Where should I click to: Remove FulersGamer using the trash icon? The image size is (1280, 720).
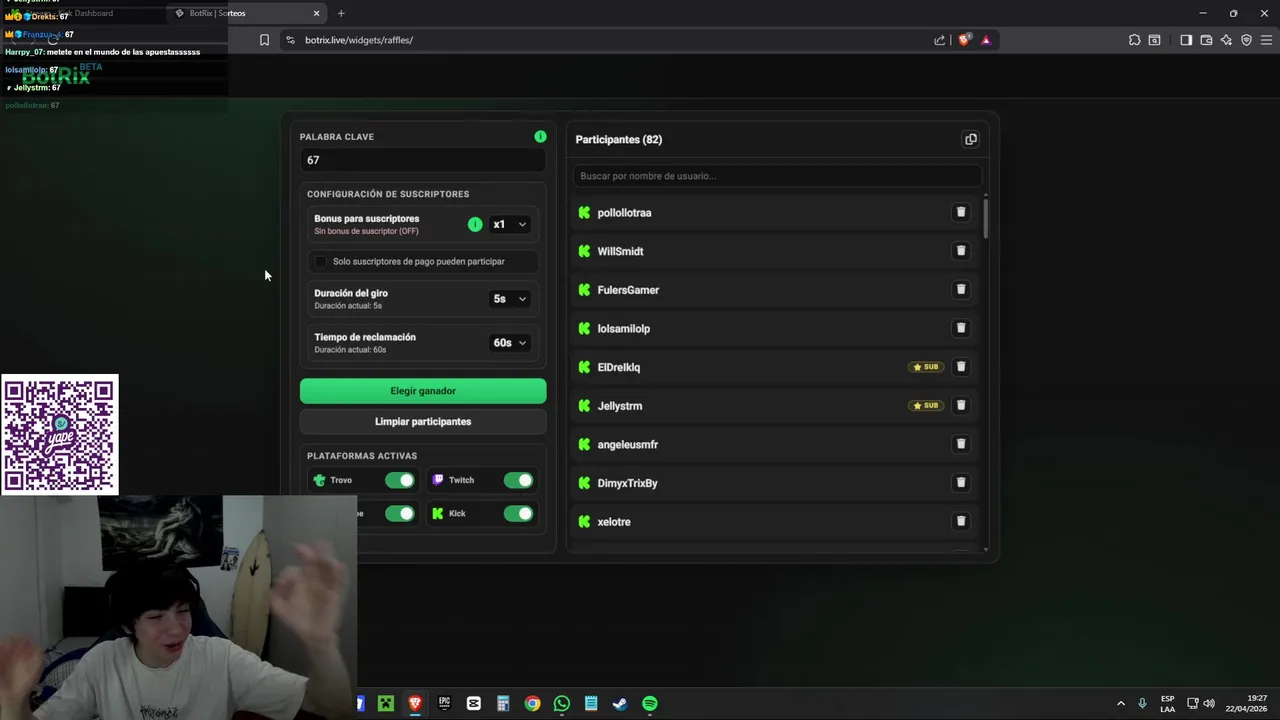click(961, 290)
